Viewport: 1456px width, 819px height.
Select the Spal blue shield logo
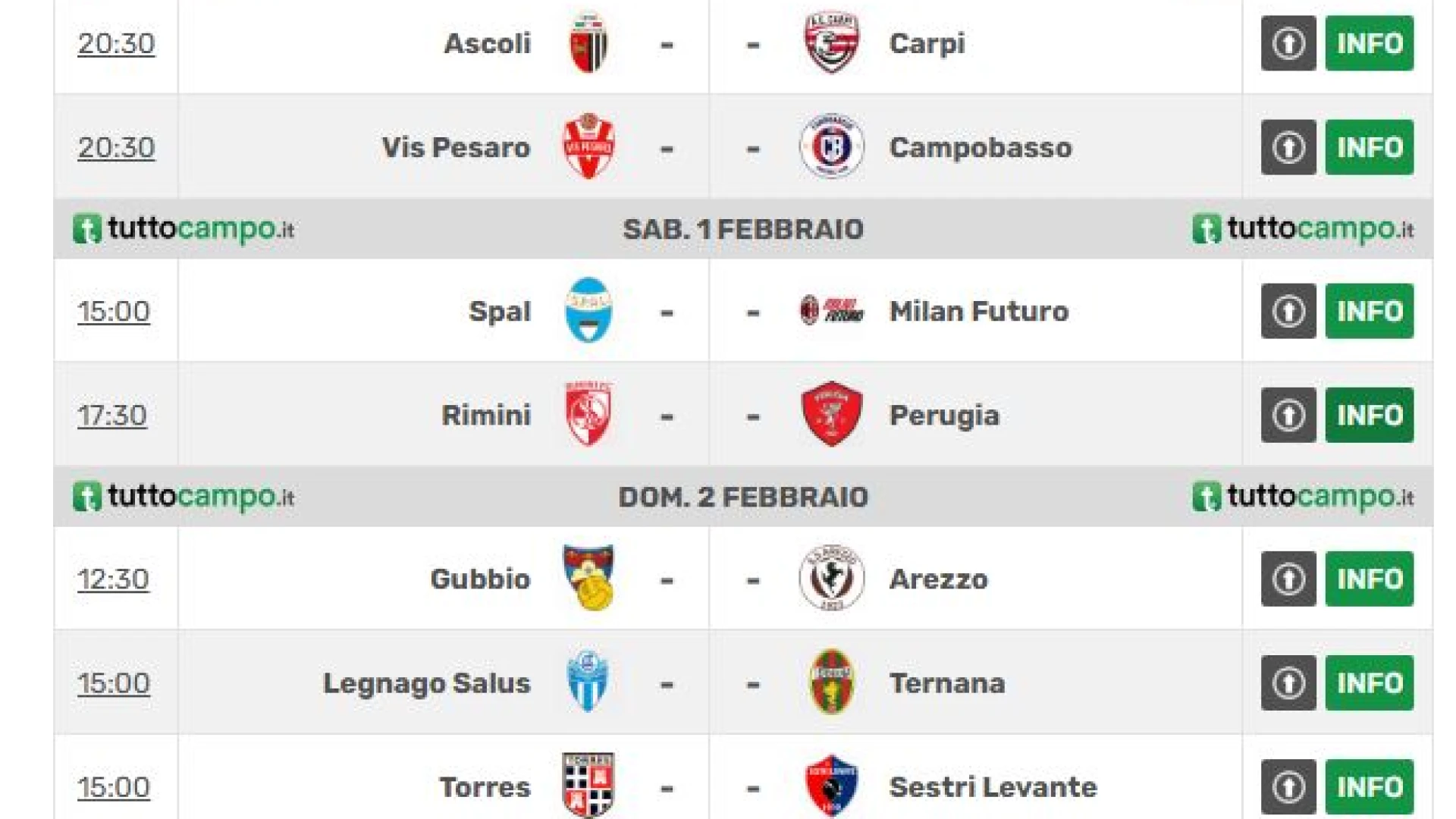coord(588,310)
